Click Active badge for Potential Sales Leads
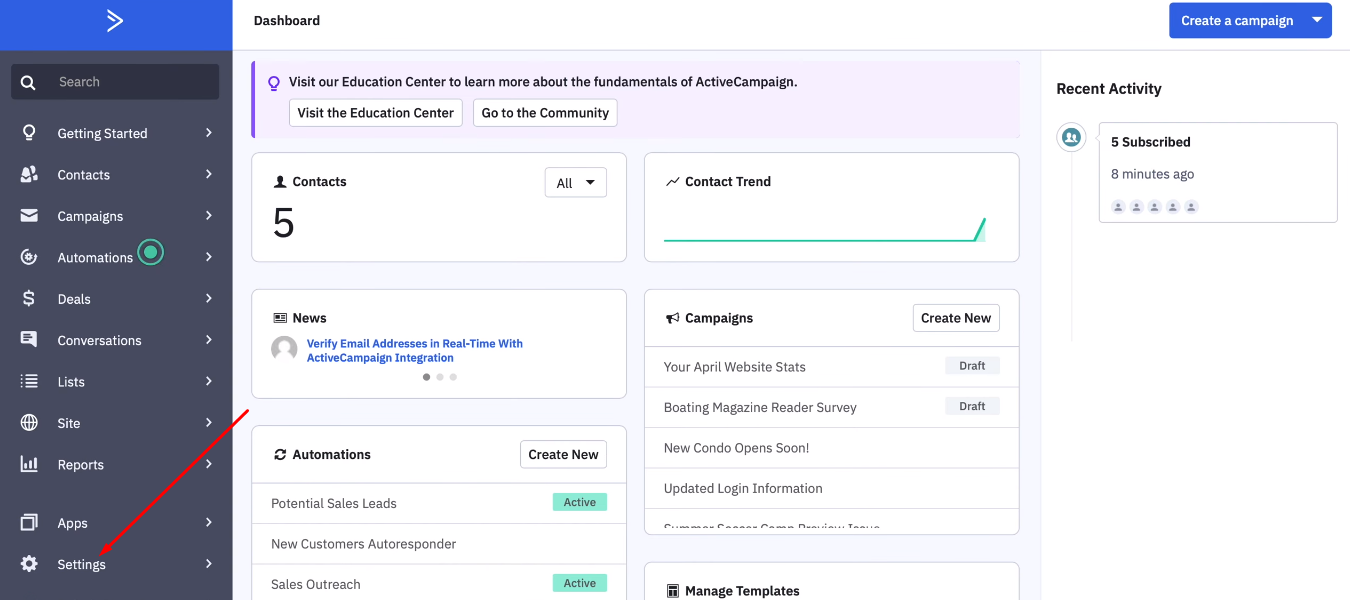This screenshot has height=600, width=1350. [580, 502]
